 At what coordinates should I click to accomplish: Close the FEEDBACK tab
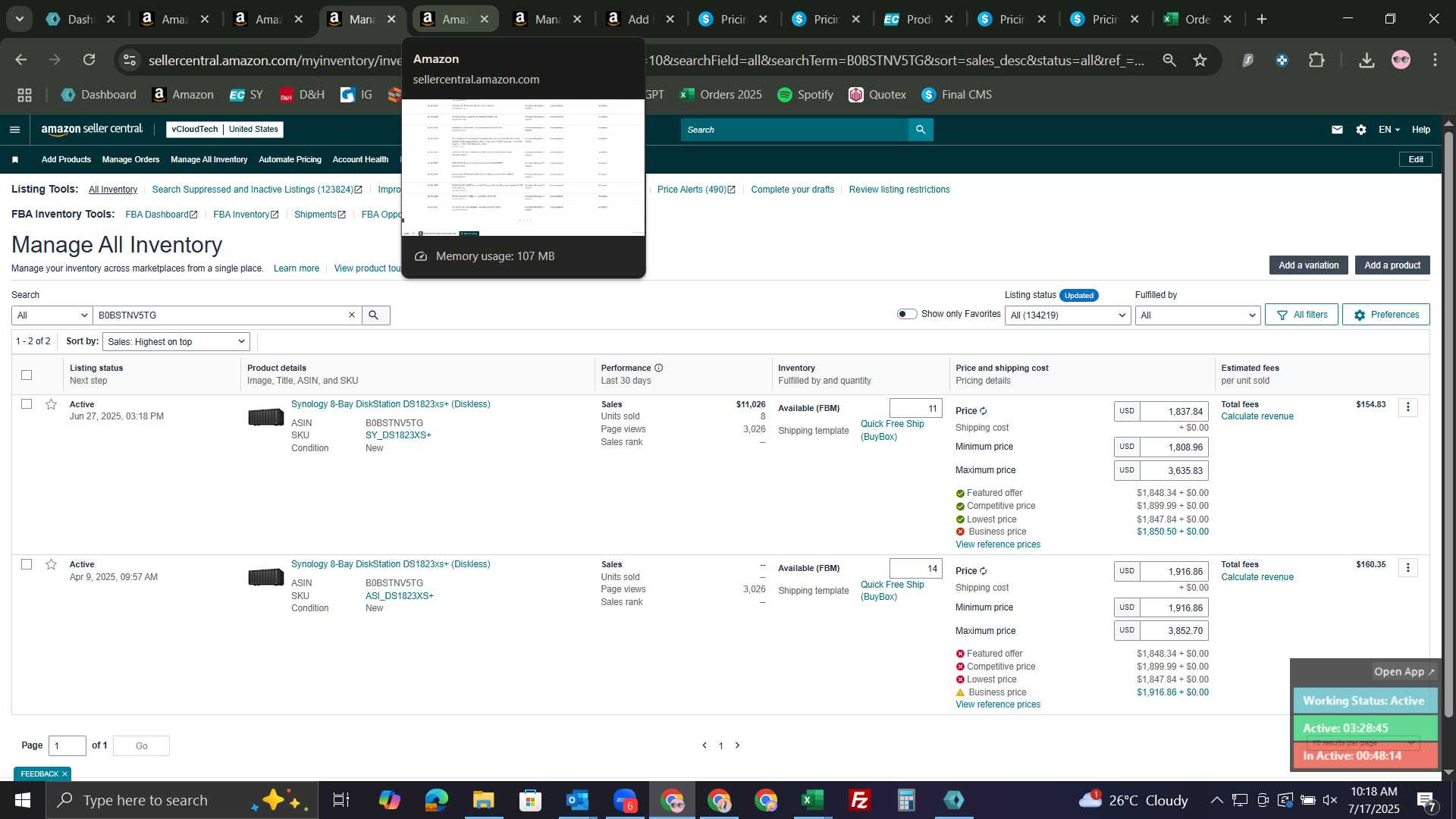pyautogui.click(x=64, y=773)
